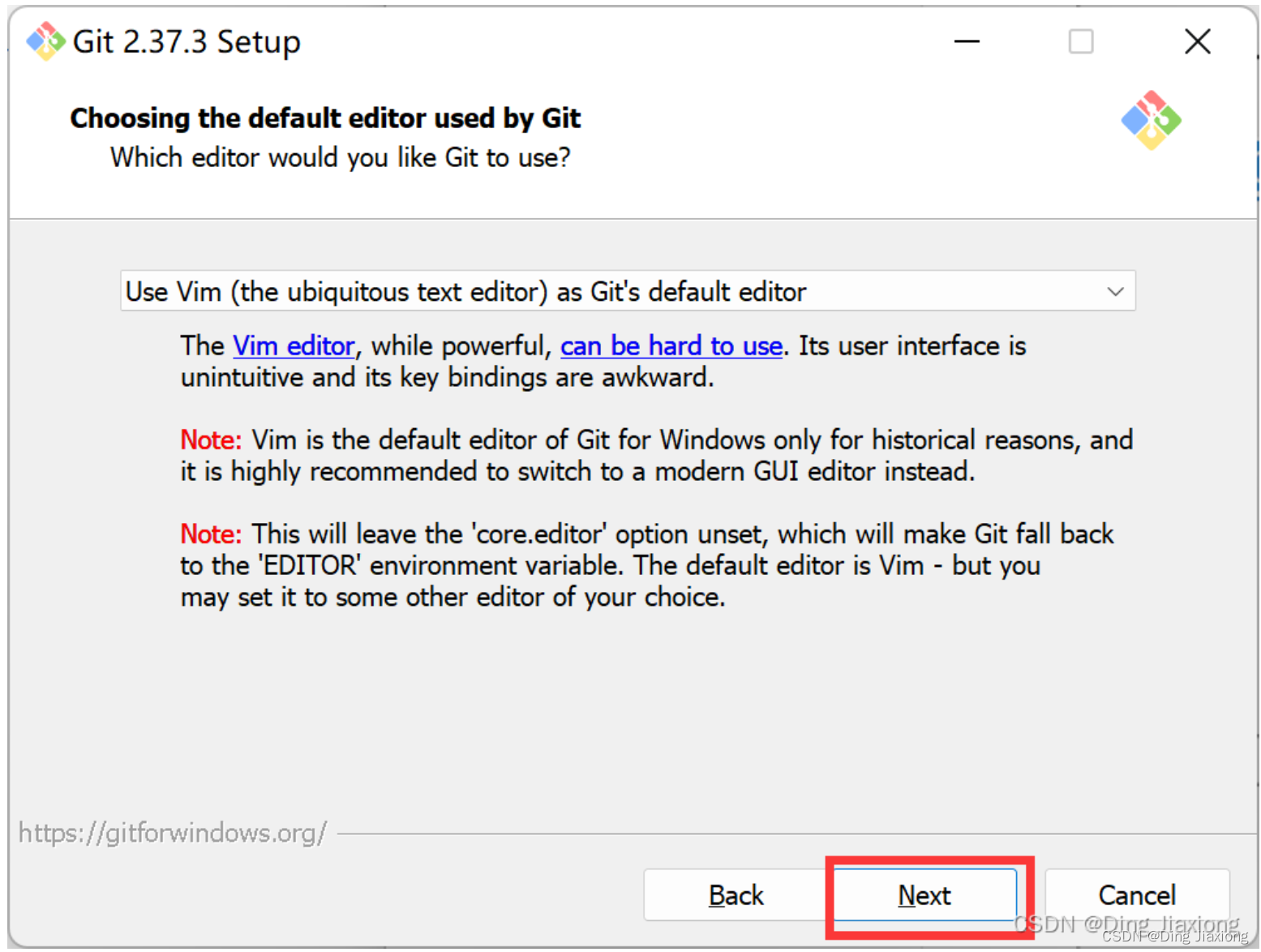
Task: Cancel the Git setup
Action: pyautogui.click(x=1137, y=895)
